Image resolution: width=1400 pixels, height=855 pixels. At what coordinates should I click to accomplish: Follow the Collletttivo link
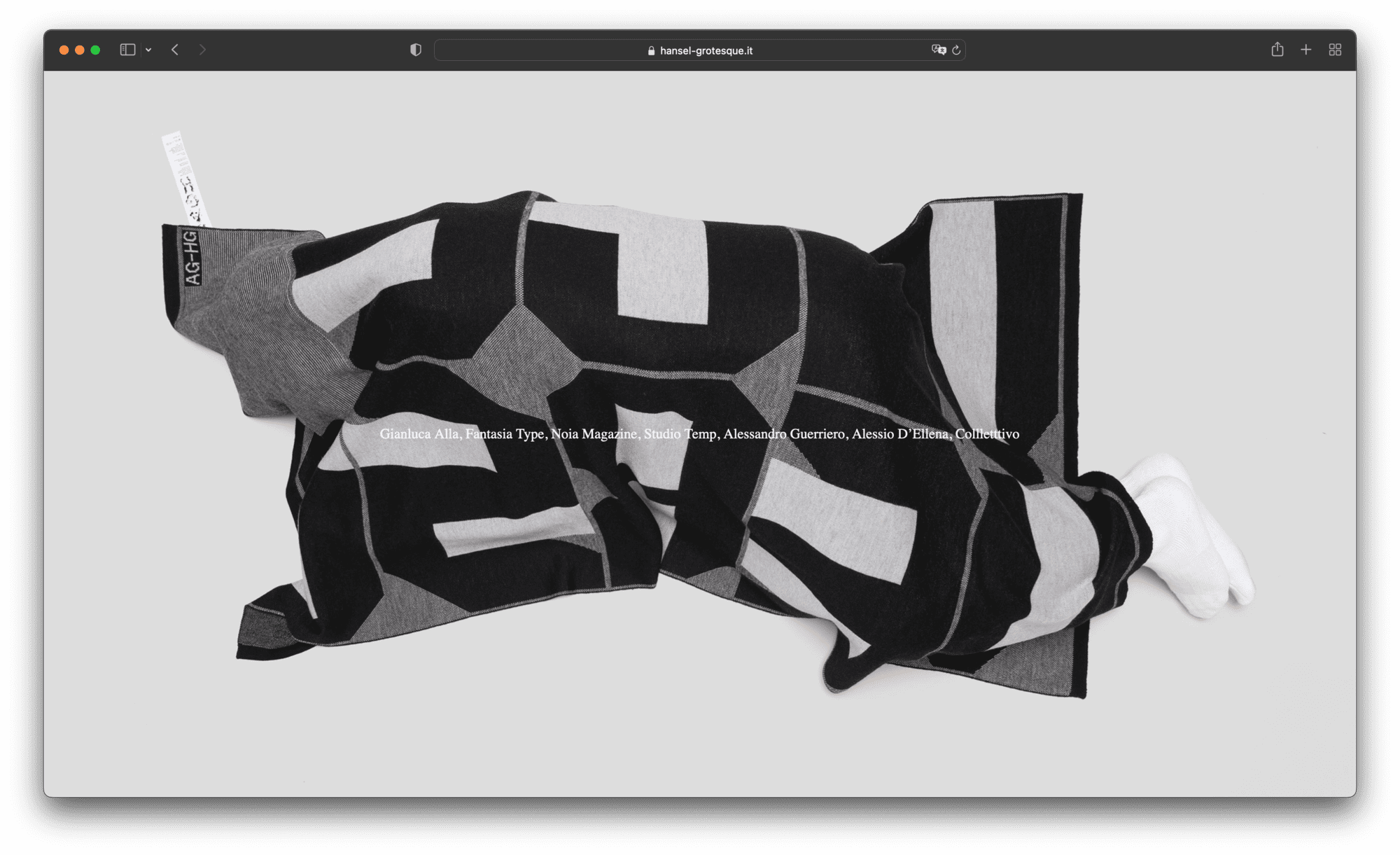tap(987, 434)
